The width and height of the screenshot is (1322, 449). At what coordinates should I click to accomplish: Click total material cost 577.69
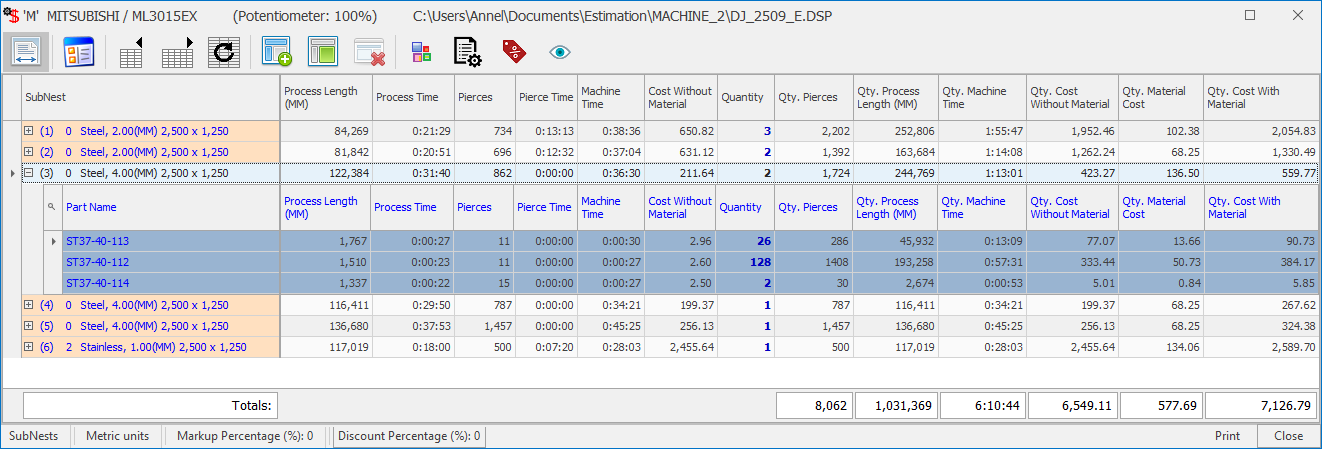1161,406
